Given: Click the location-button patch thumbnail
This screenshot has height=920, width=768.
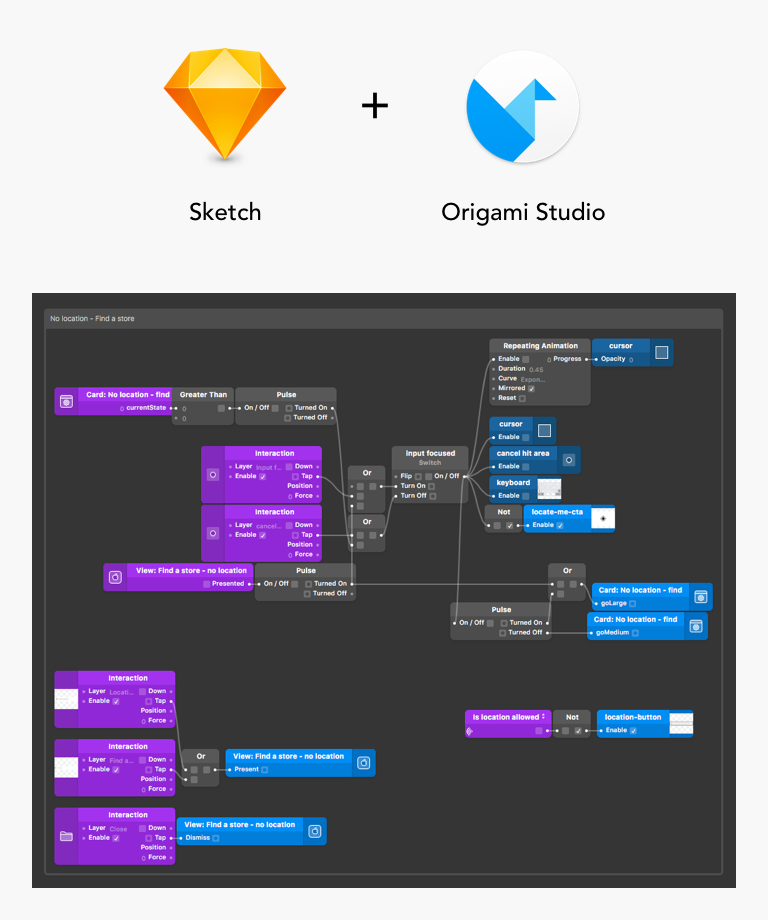Looking at the screenshot, I should [x=681, y=723].
